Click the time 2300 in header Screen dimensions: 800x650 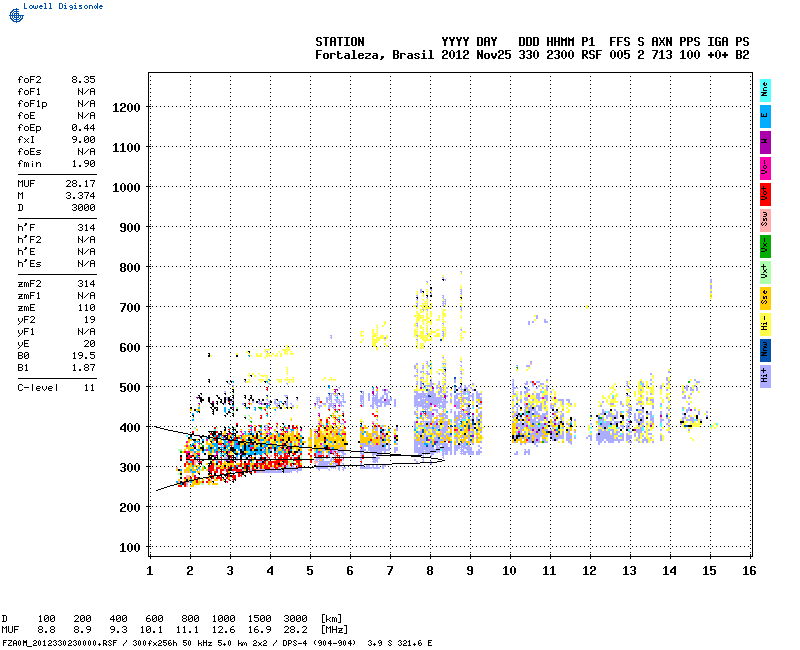(560, 55)
